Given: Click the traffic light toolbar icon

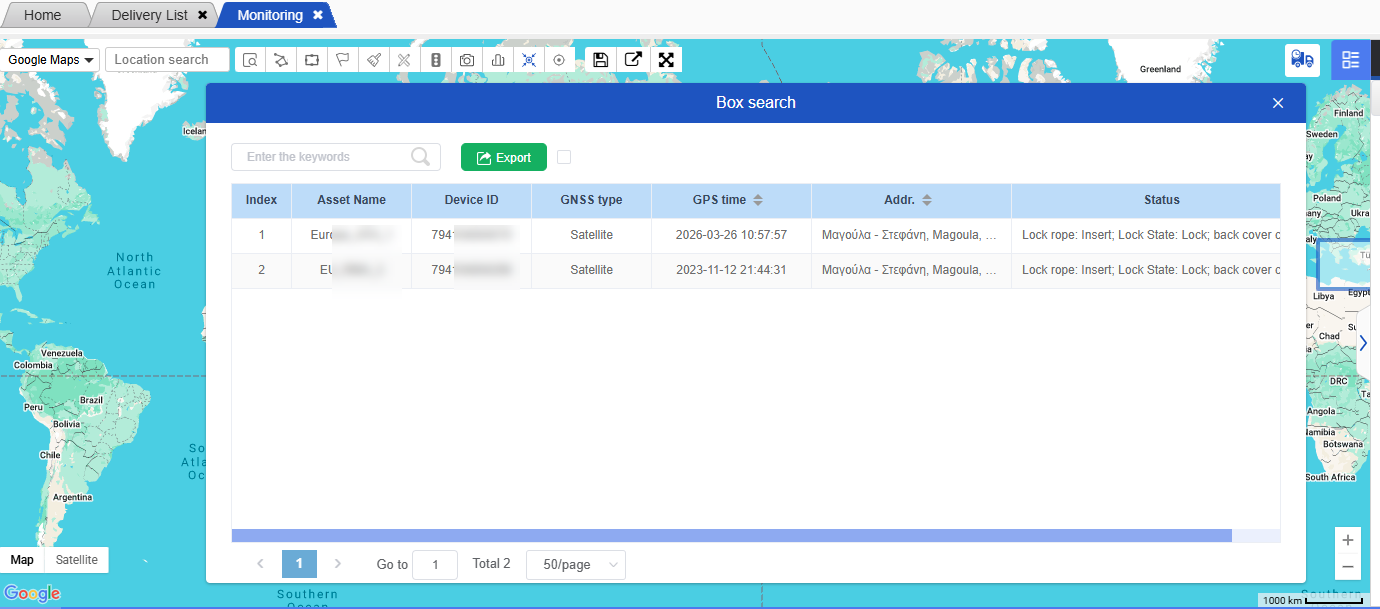Looking at the screenshot, I should coord(435,60).
